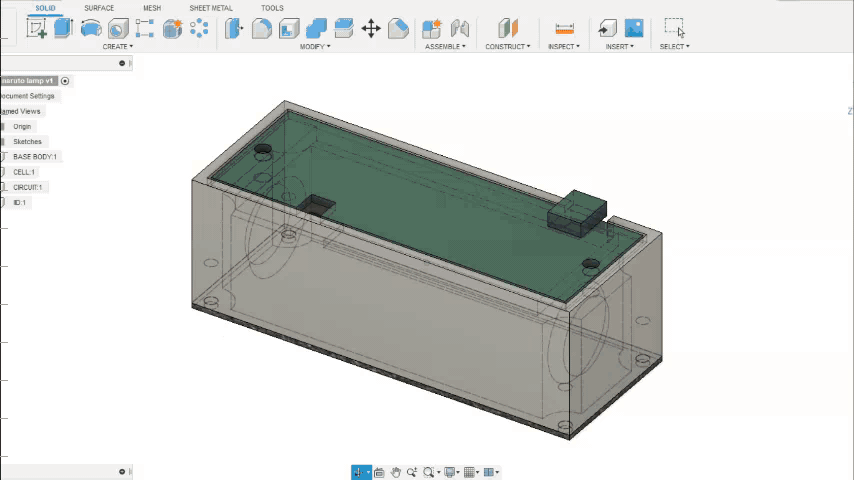The image size is (854, 480).
Task: Click the Insert Canvas image icon
Action: [x=634, y=28]
